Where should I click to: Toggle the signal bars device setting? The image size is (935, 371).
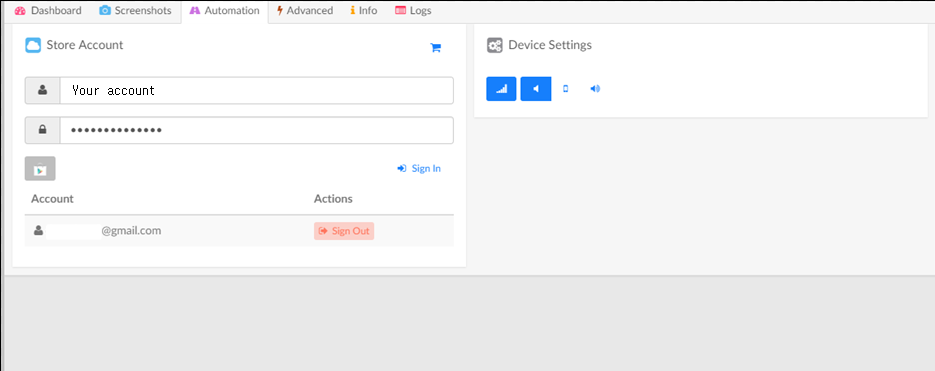(501, 89)
